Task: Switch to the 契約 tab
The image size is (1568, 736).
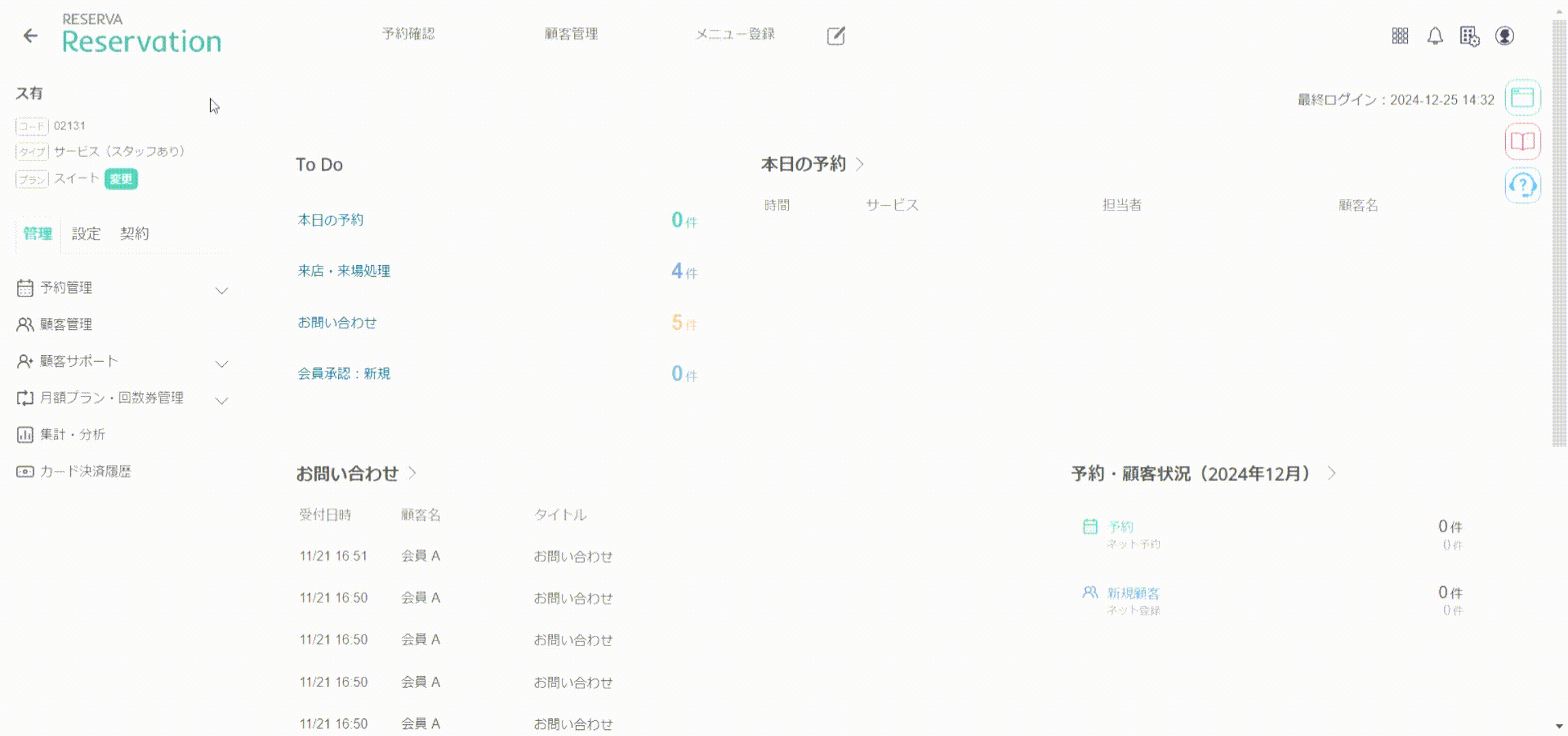Action: pos(134,234)
